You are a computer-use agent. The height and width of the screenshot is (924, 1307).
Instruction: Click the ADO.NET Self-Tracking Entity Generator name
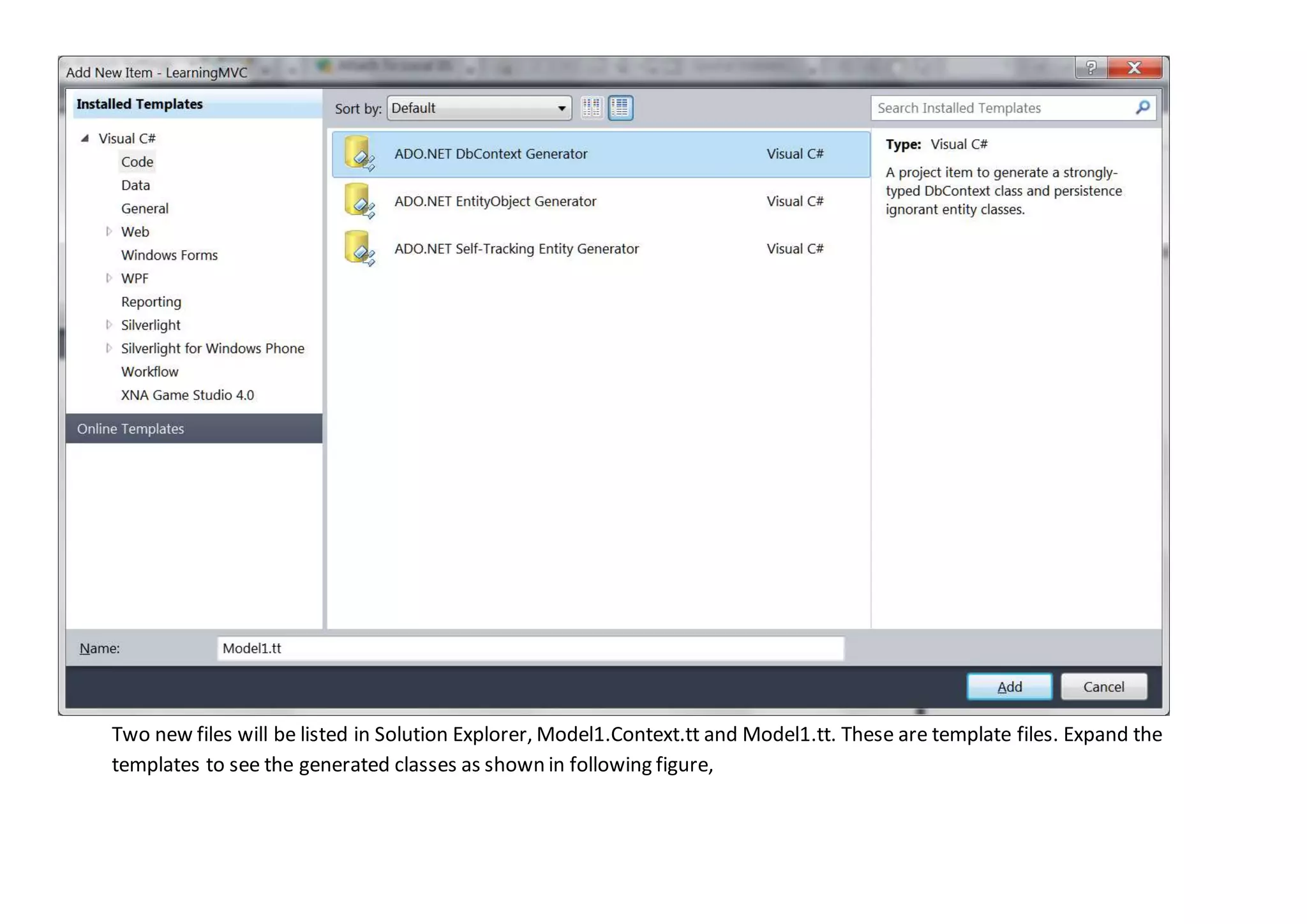tap(516, 248)
